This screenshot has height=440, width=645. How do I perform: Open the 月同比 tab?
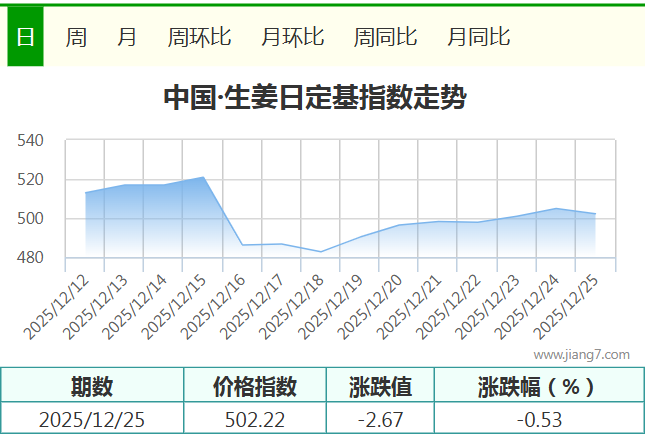tap(478, 37)
